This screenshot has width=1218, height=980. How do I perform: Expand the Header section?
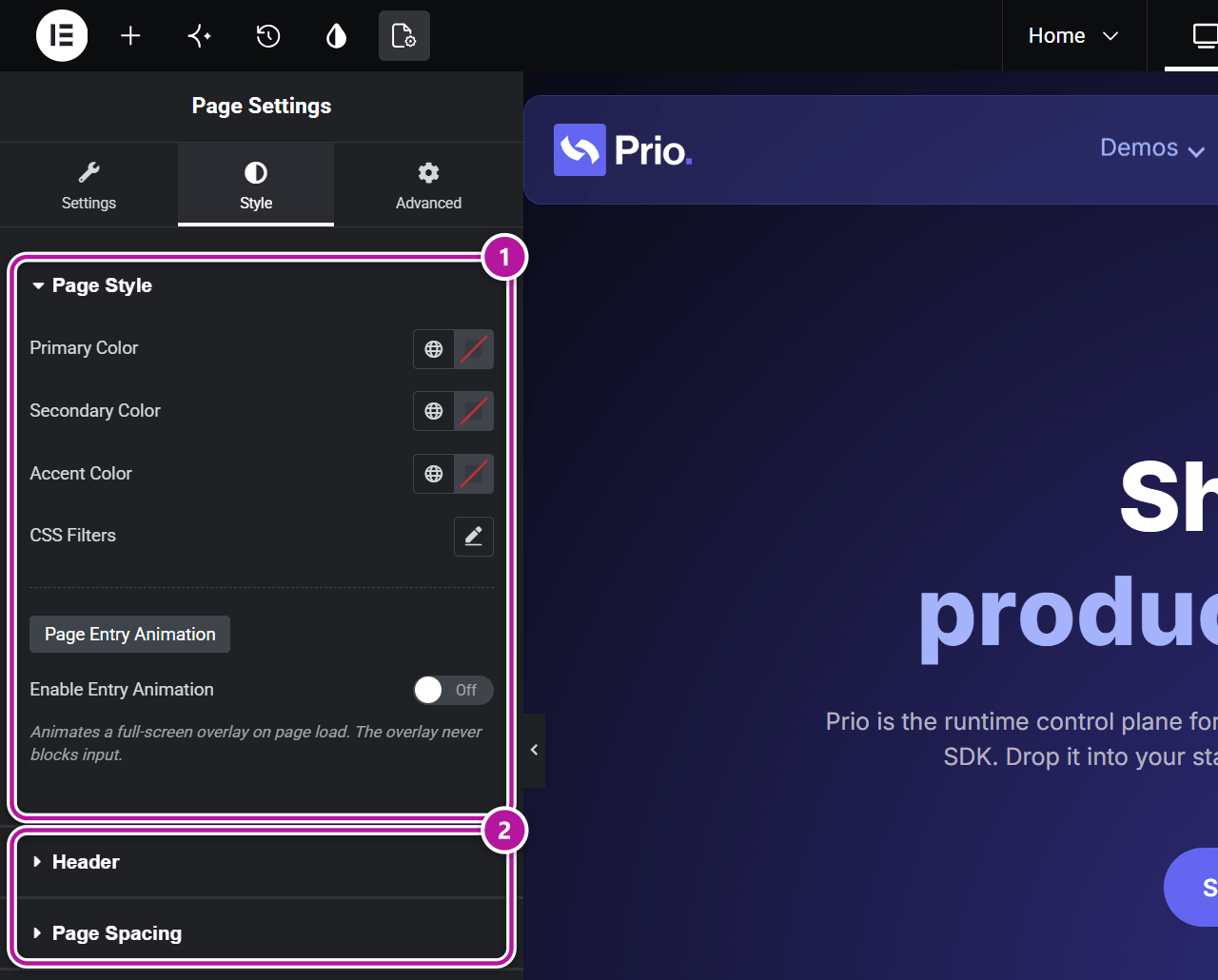point(262,862)
